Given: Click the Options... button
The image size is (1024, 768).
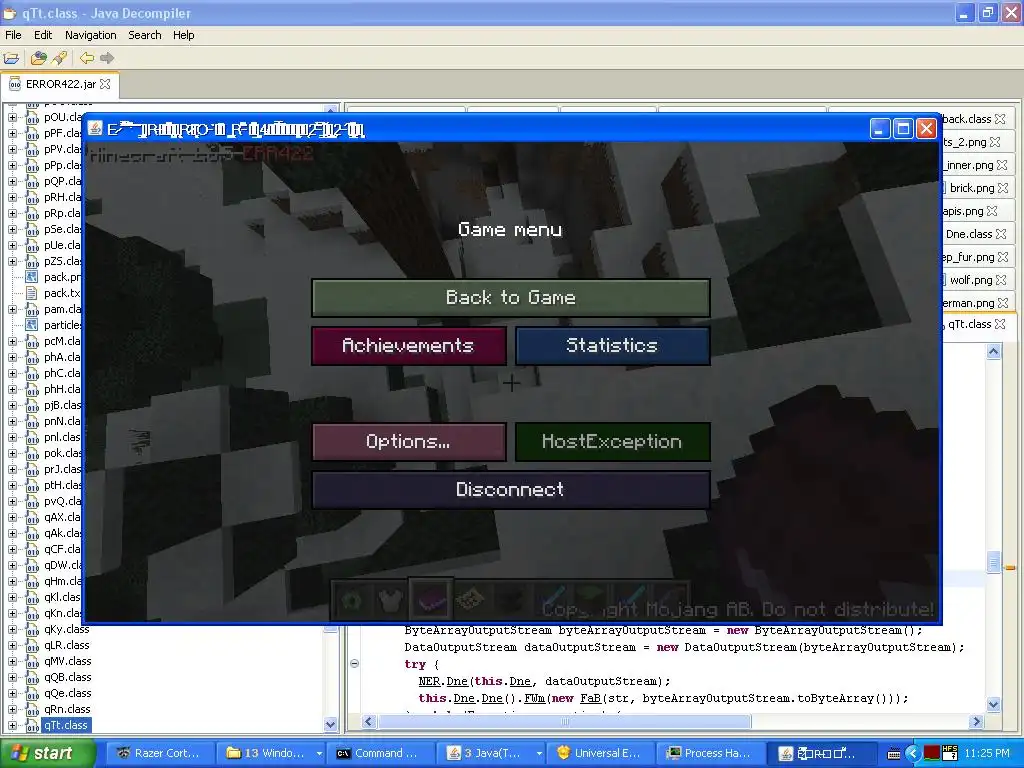Looking at the screenshot, I should (409, 441).
